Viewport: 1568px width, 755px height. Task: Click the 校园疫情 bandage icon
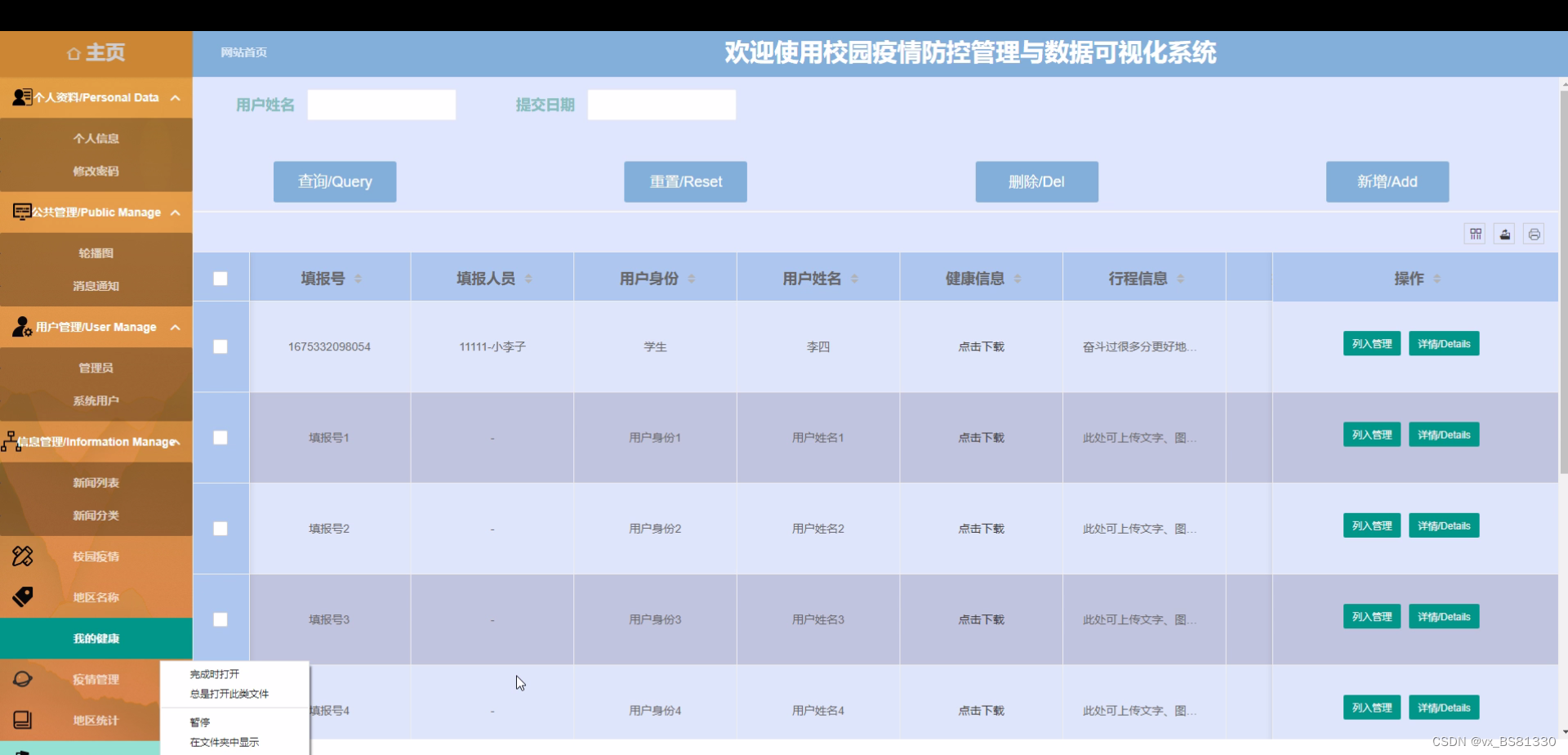click(x=23, y=556)
